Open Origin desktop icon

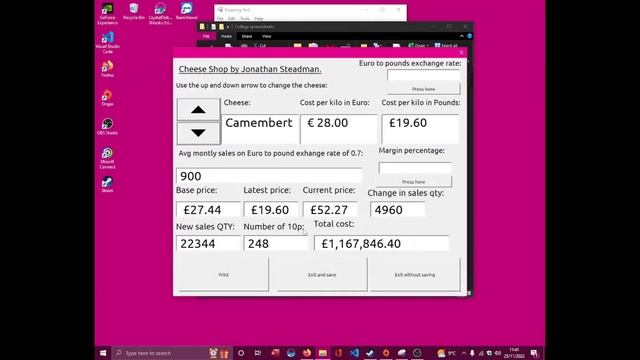107,98
